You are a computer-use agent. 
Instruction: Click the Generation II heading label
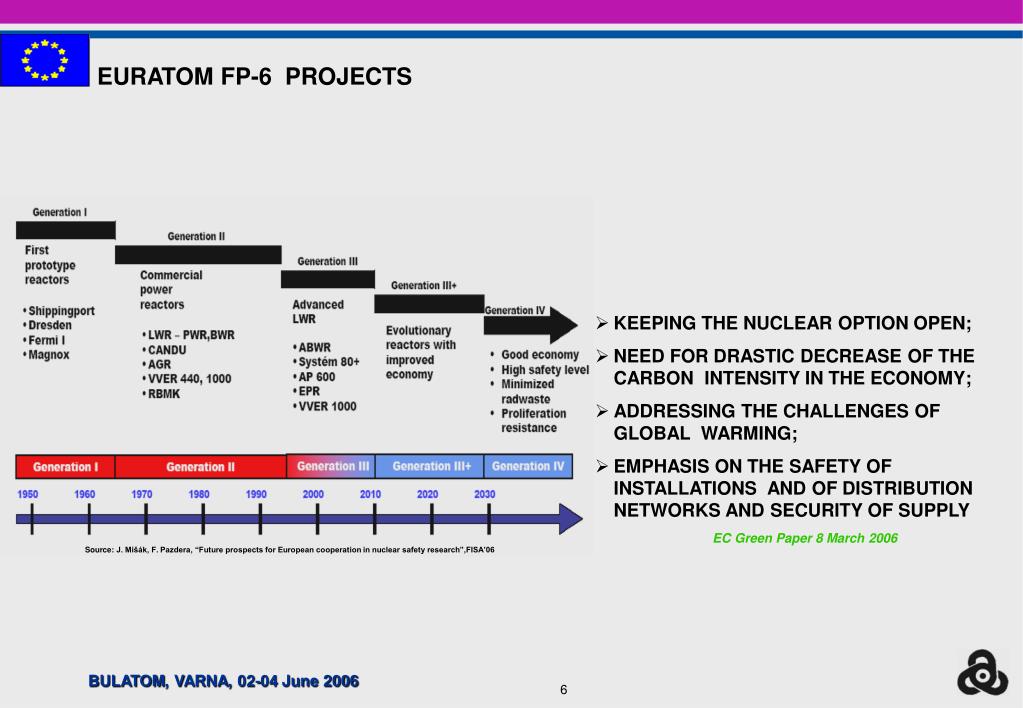(x=196, y=236)
